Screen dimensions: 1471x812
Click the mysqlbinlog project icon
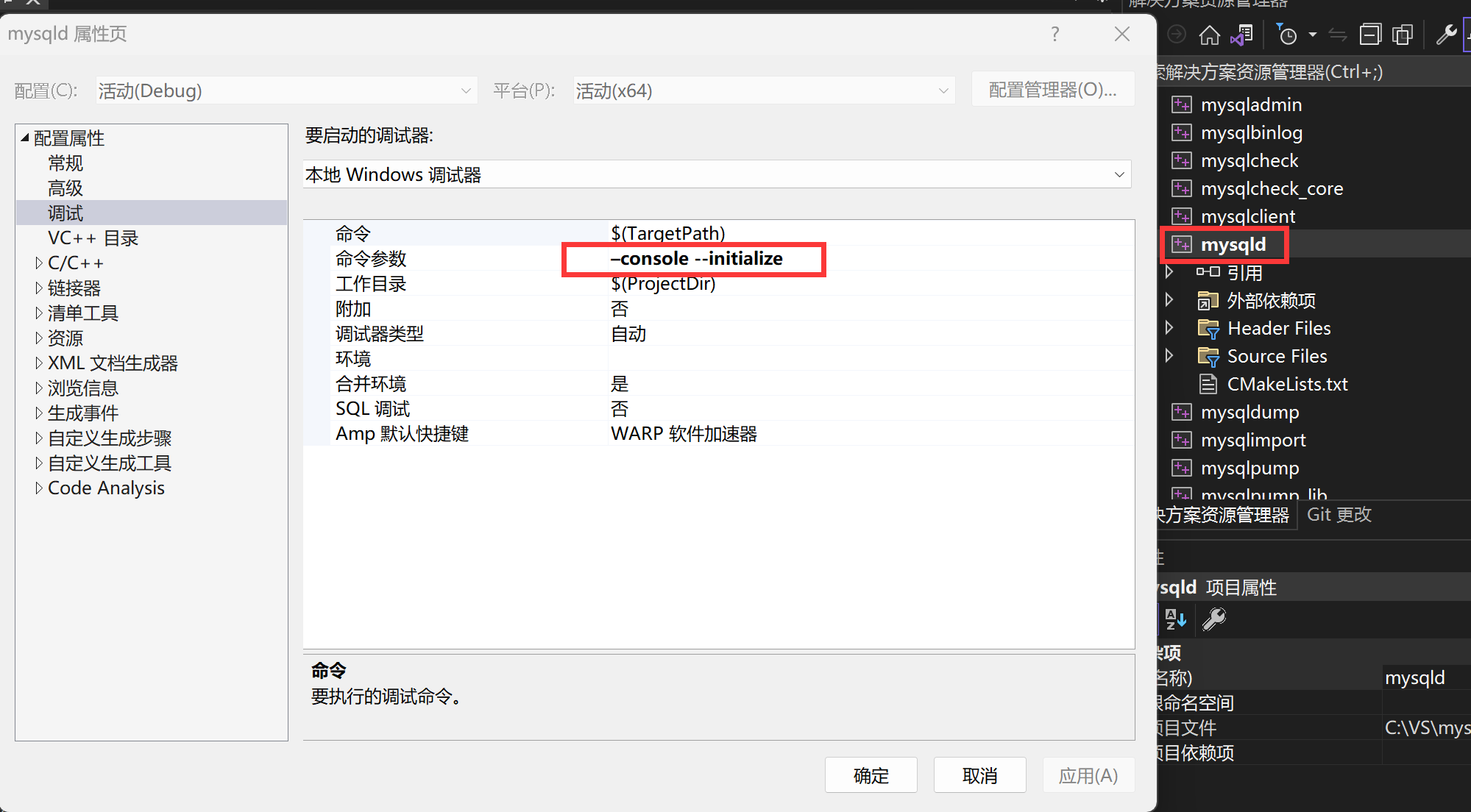pos(1184,131)
